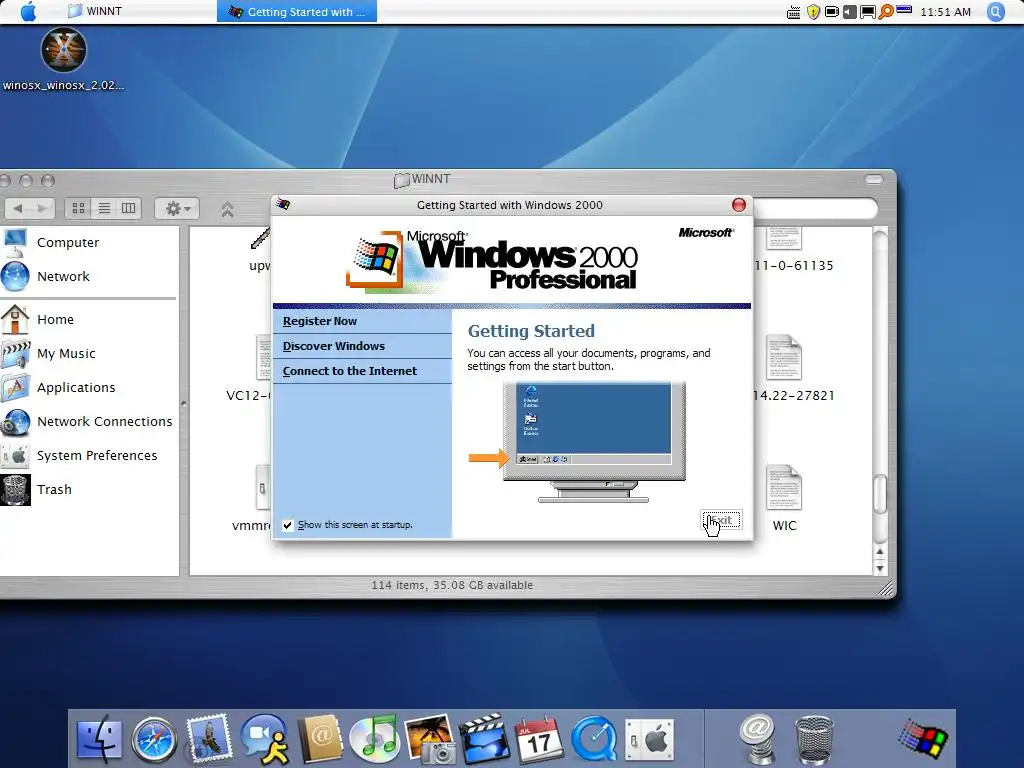Click the shield security tray icon
The image size is (1024, 768).
coord(813,12)
